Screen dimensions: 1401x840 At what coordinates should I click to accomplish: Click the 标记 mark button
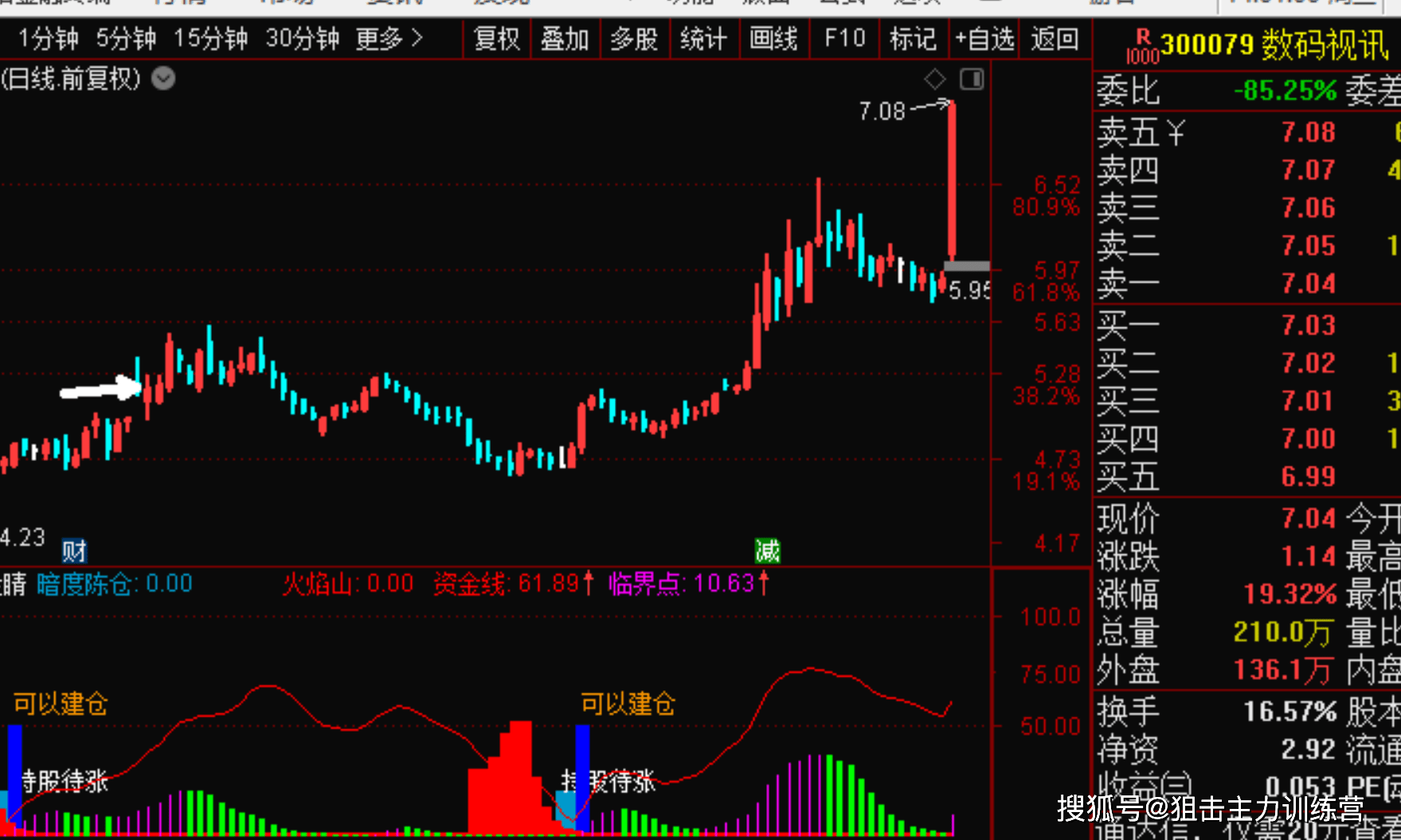click(913, 38)
